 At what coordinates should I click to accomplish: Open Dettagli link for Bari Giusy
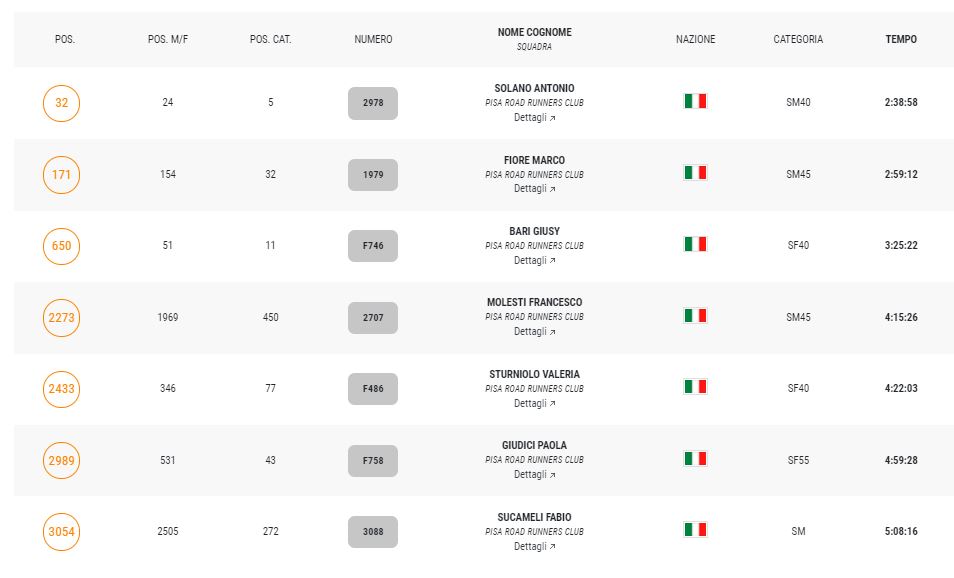pyautogui.click(x=534, y=260)
